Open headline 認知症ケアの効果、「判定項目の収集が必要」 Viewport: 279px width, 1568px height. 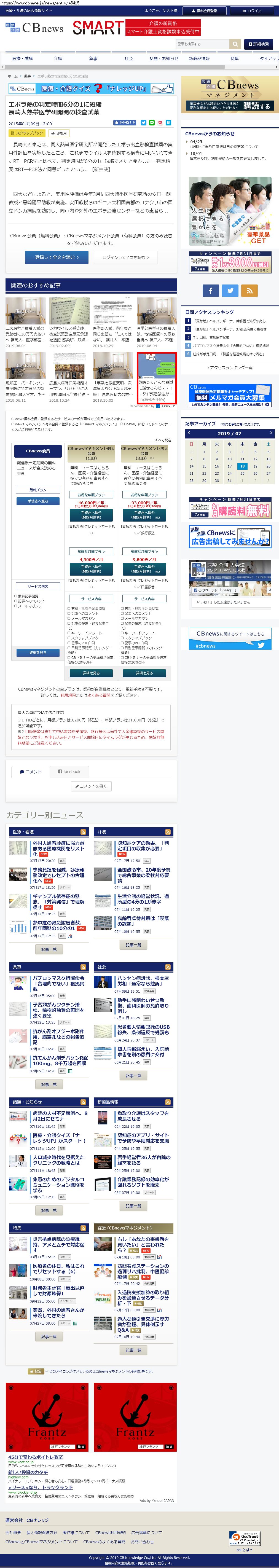point(144,846)
